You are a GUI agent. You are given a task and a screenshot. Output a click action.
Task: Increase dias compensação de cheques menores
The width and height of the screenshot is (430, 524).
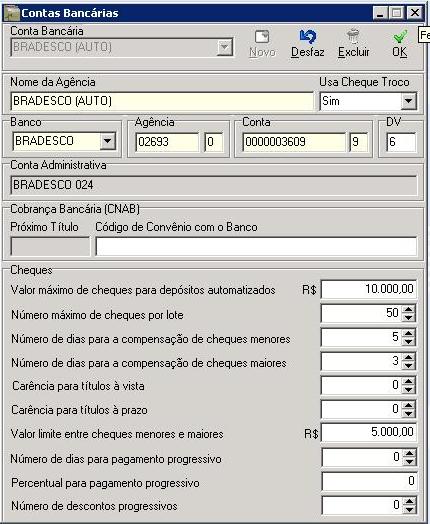pos(409,333)
